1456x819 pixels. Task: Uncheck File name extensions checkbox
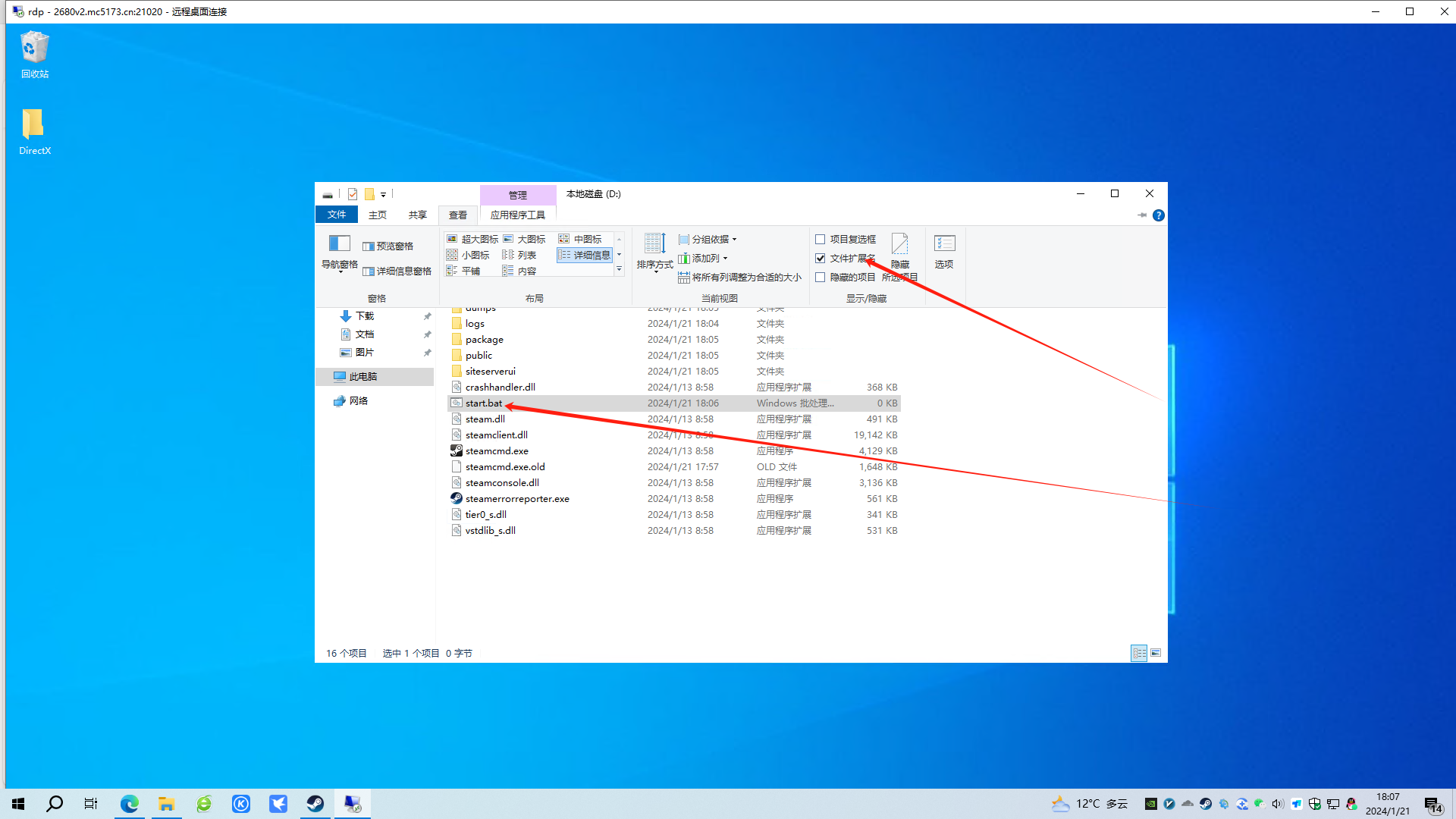pos(820,258)
